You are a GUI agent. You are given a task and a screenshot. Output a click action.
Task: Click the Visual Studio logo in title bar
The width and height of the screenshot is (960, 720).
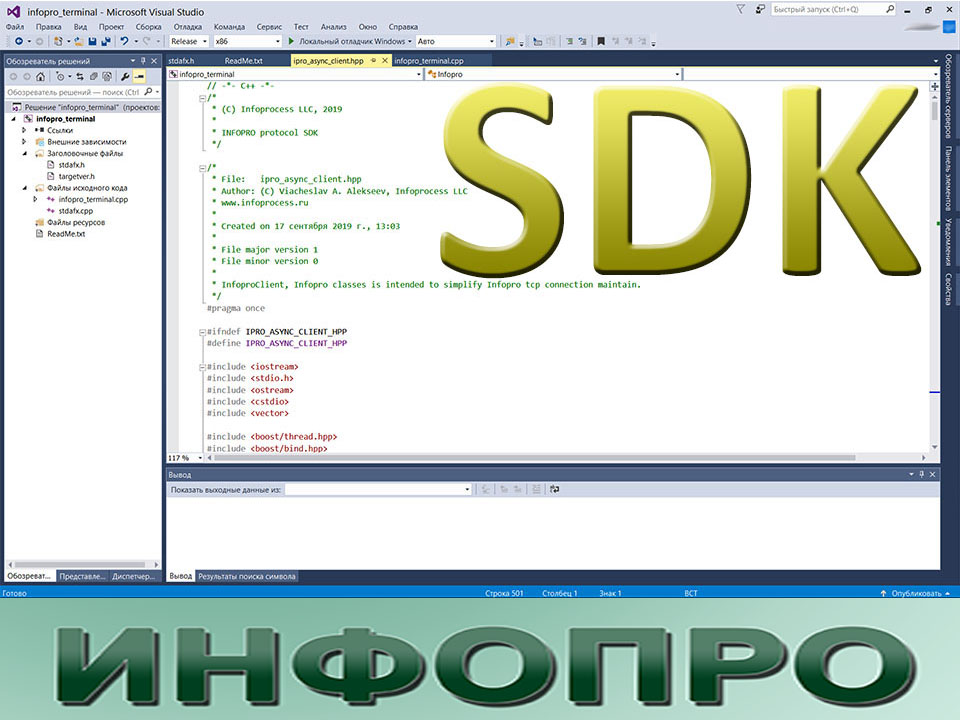(13, 11)
